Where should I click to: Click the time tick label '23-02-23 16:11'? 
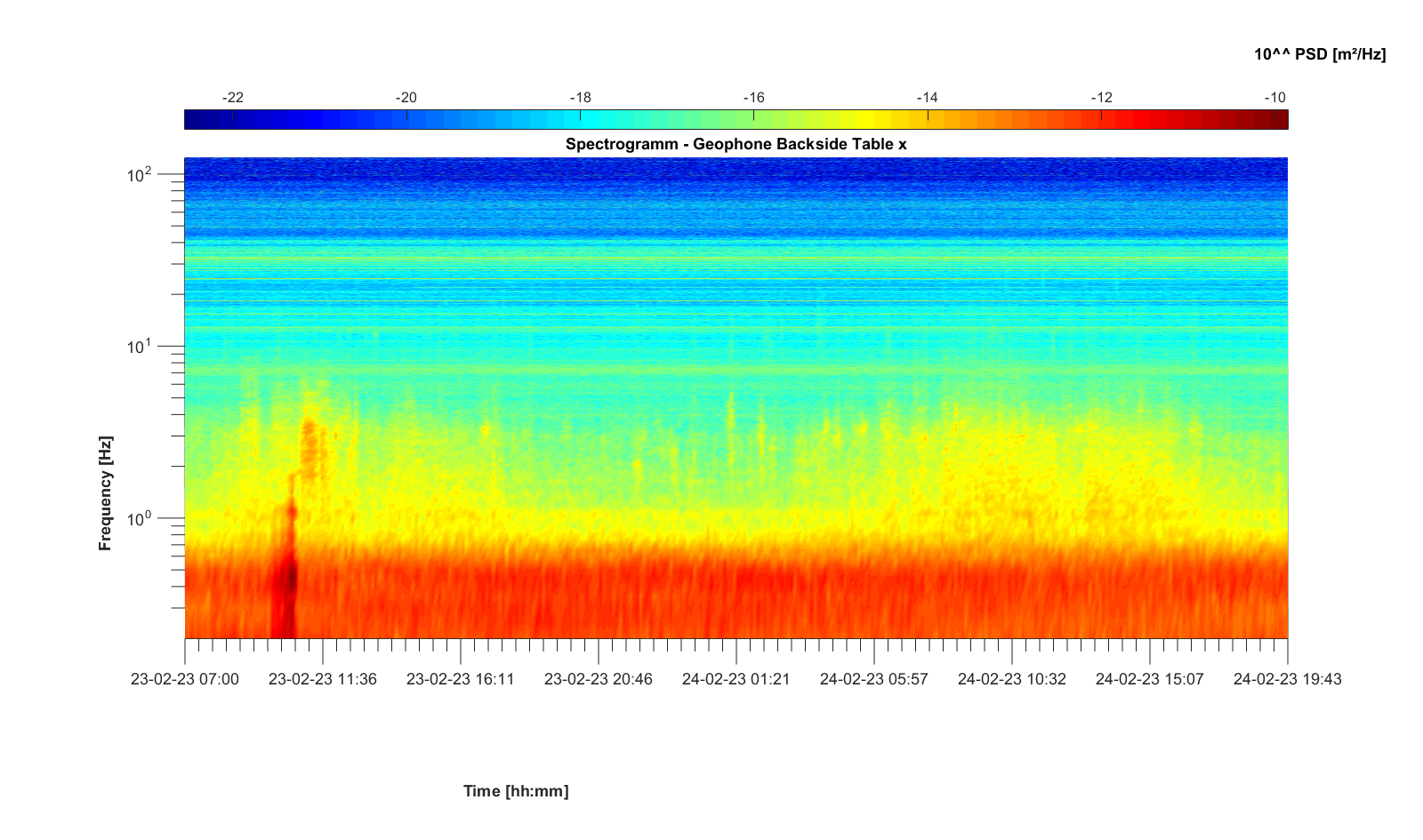[x=461, y=679]
